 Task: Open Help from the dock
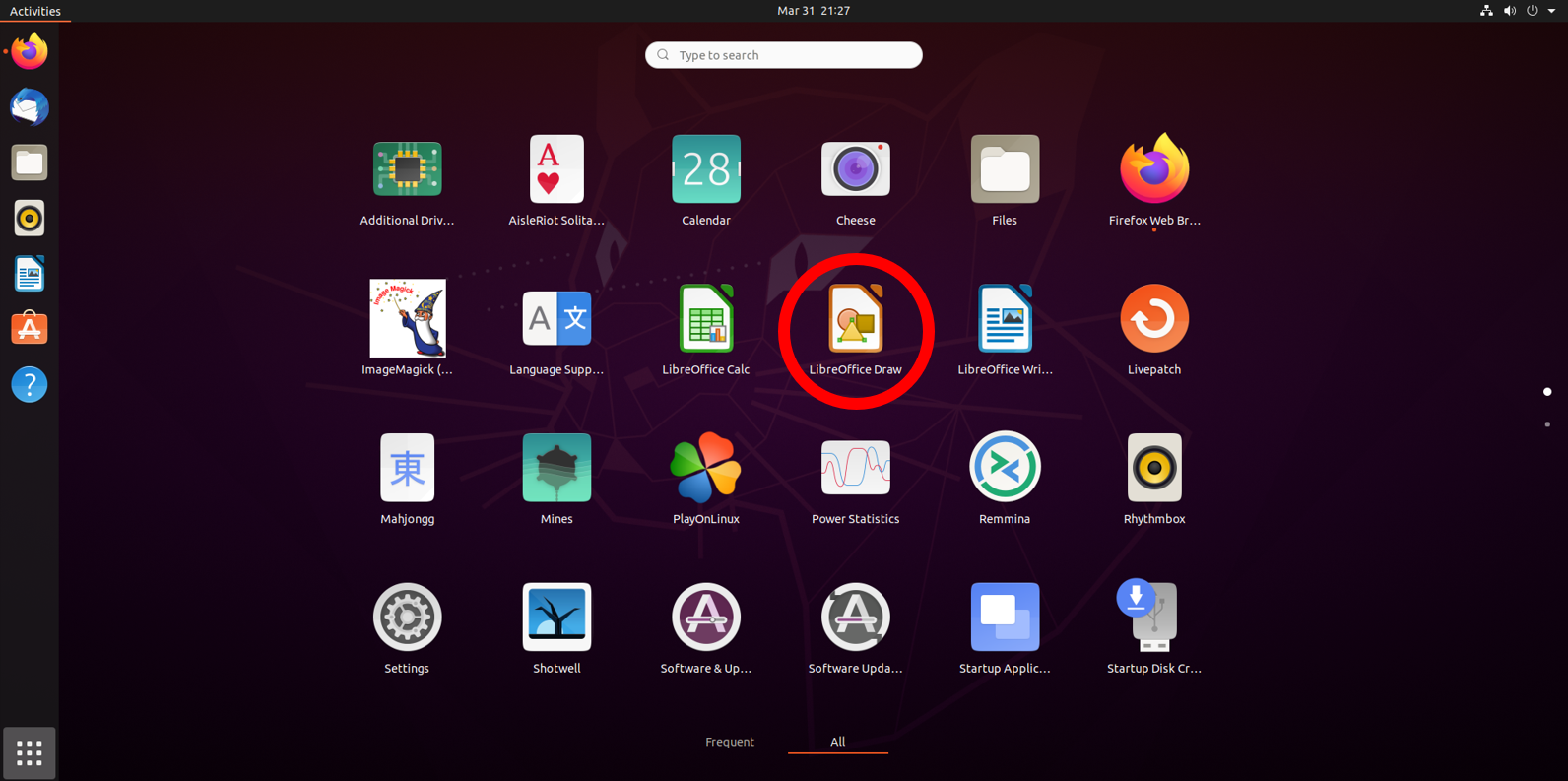(30, 384)
